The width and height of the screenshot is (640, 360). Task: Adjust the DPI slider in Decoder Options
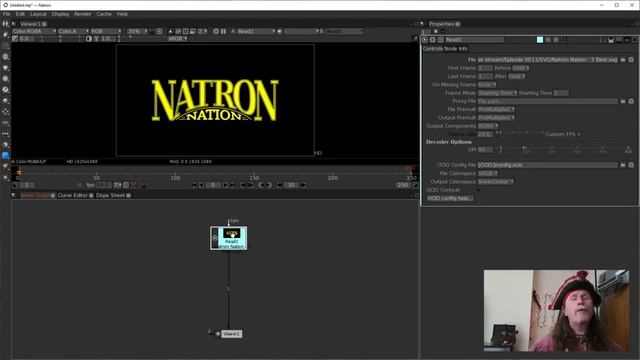pyautogui.click(x=564, y=150)
